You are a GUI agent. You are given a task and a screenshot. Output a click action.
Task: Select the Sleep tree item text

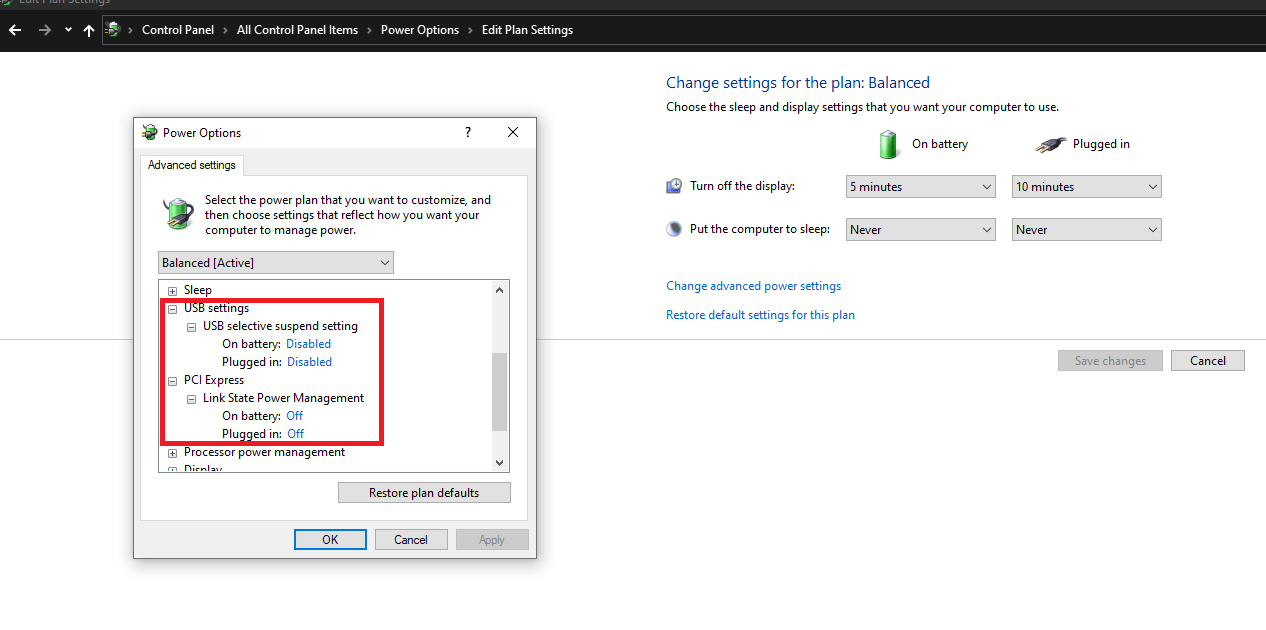pos(198,290)
